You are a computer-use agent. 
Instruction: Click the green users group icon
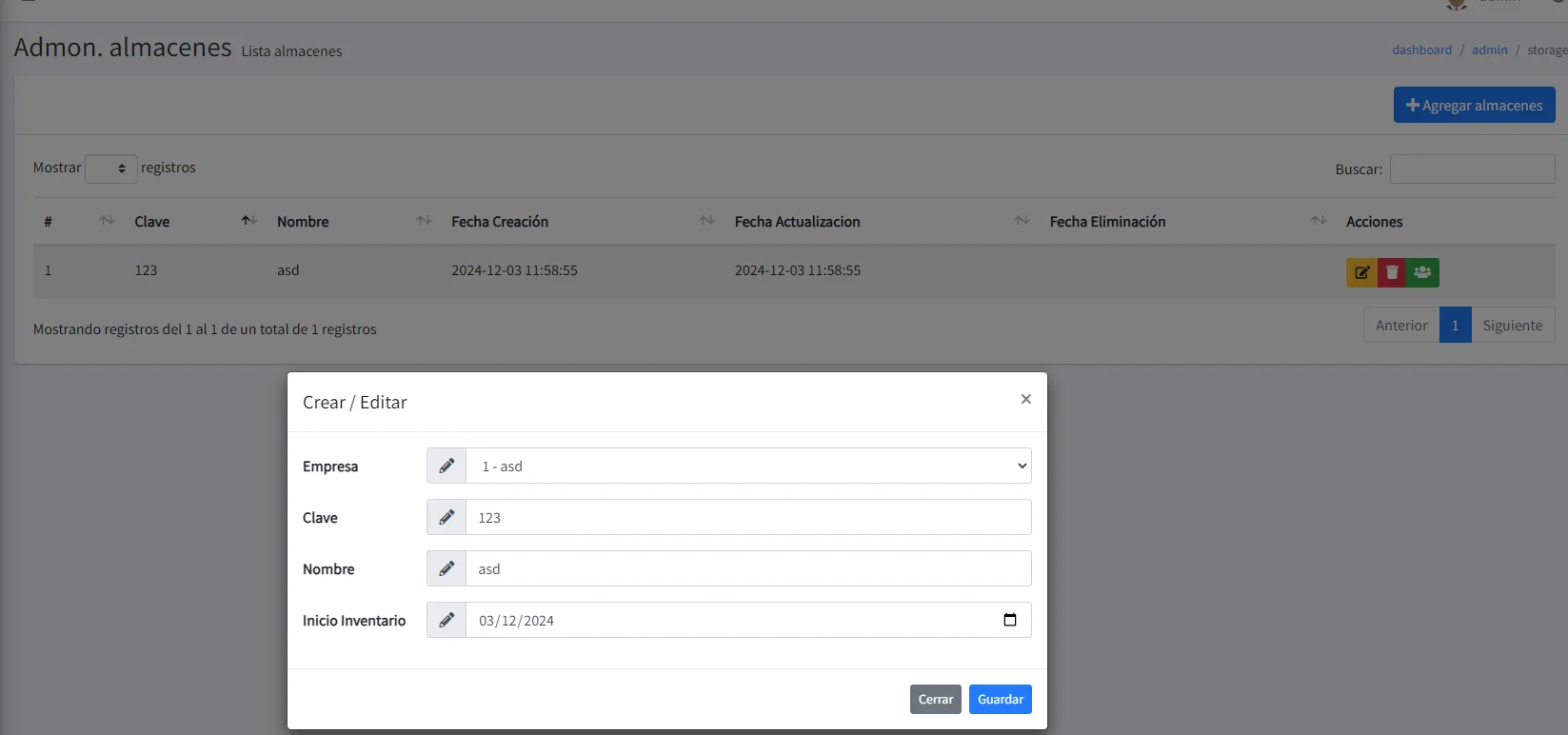coord(1422,272)
